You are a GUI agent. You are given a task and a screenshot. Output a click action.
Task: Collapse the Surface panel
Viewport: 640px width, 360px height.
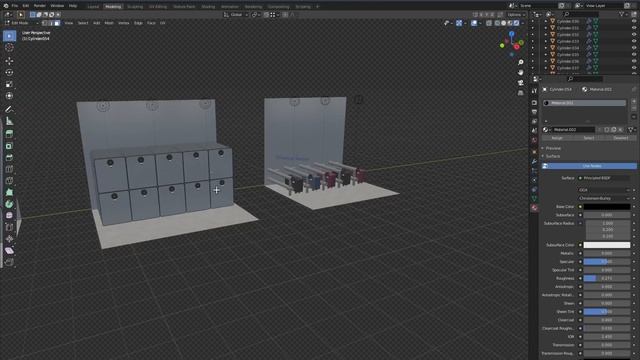point(553,156)
